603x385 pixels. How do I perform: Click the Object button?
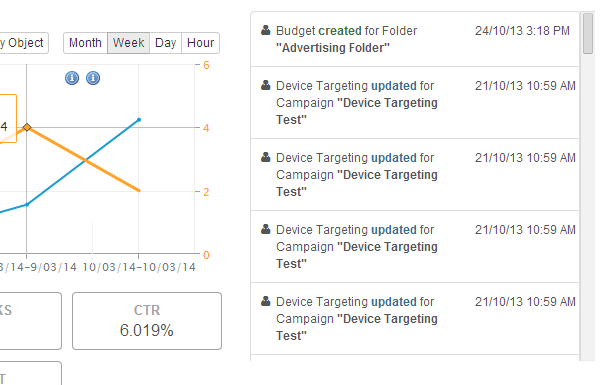(23, 43)
